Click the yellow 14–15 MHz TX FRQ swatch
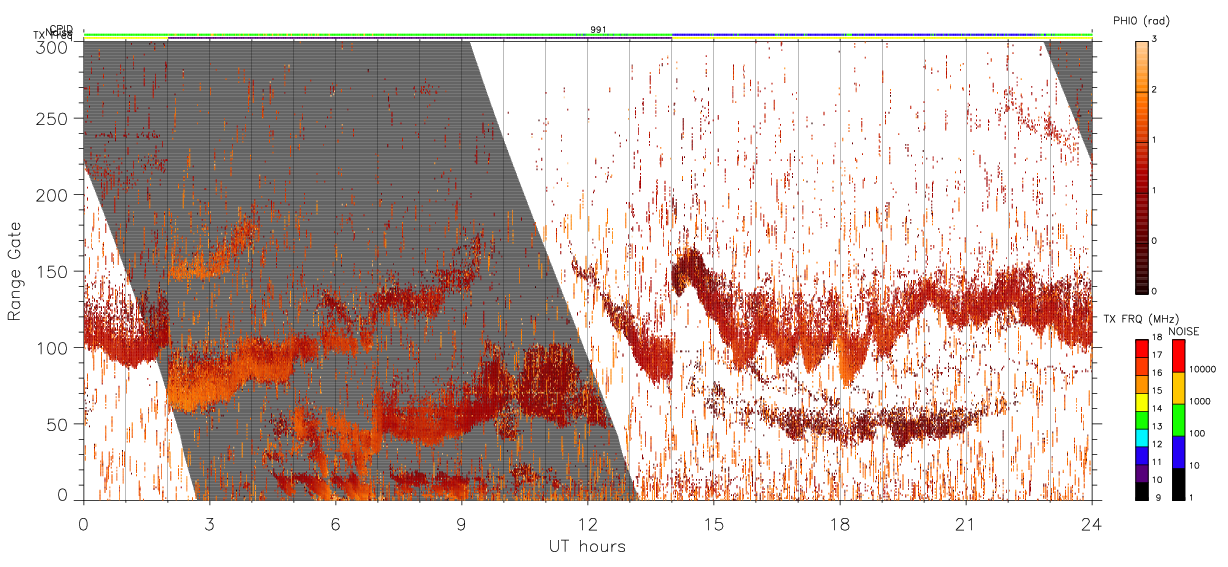 [1142, 402]
